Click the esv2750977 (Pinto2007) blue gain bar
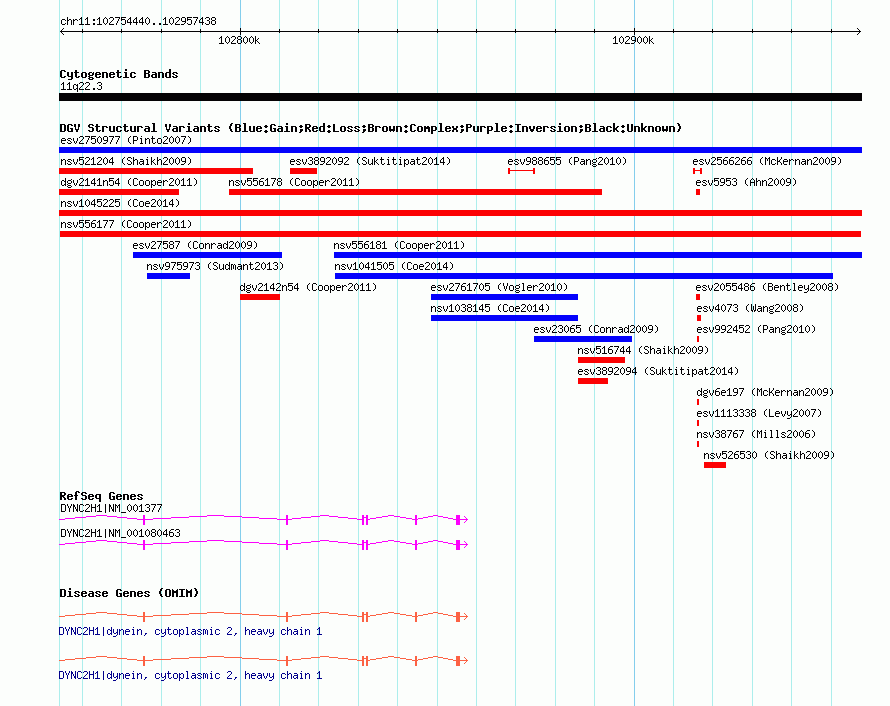This screenshot has width=890, height=706. pos(460,150)
